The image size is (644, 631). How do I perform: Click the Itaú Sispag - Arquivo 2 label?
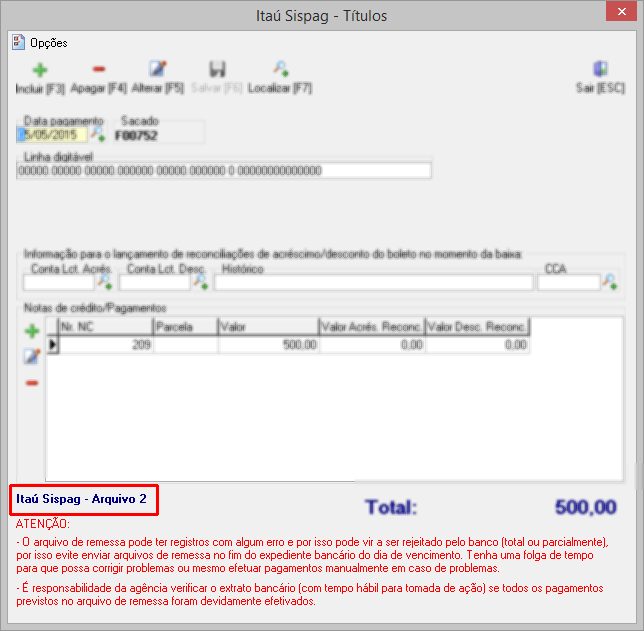click(x=81, y=499)
